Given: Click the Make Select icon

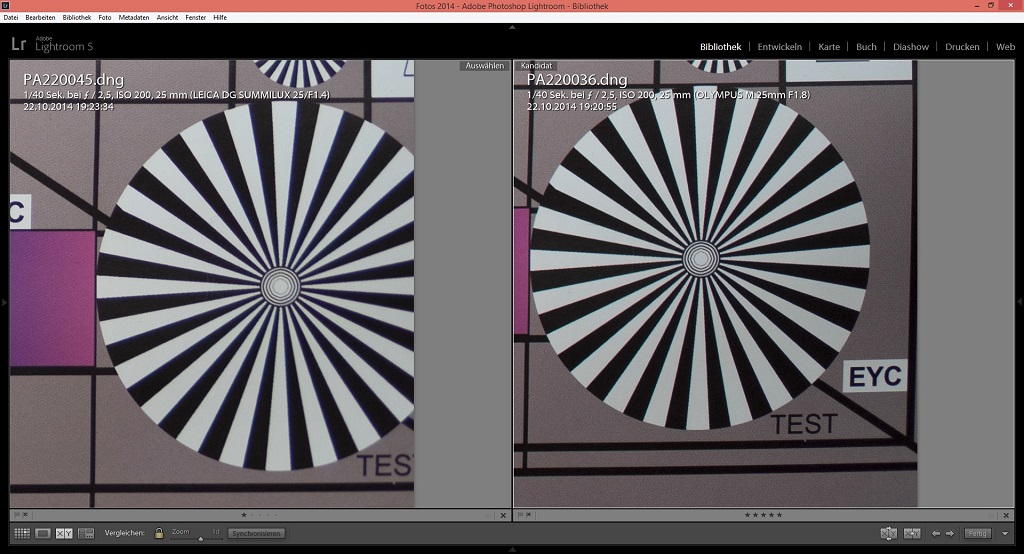Looking at the screenshot, I should 911,533.
